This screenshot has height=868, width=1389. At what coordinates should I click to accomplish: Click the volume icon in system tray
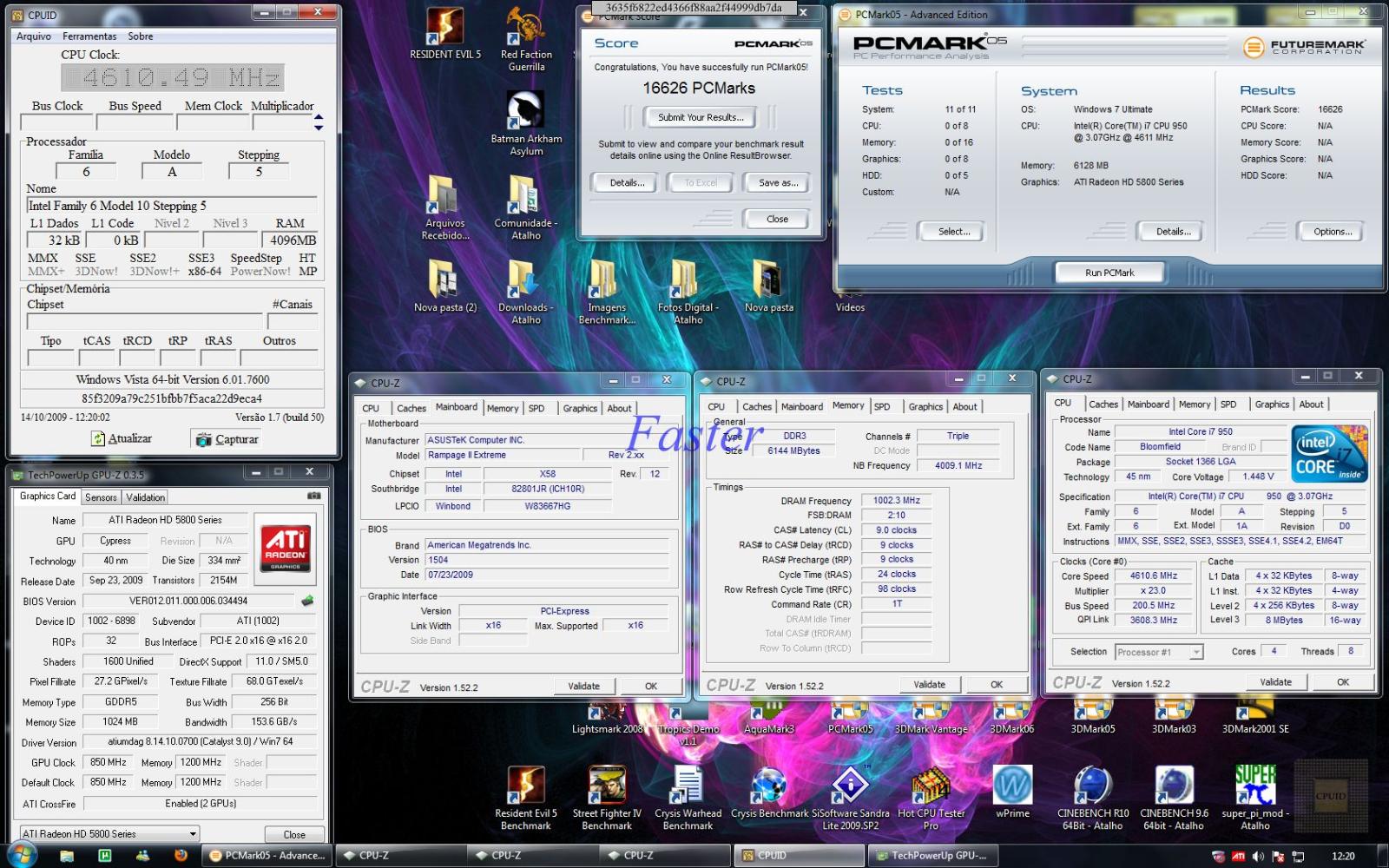click(1257, 856)
